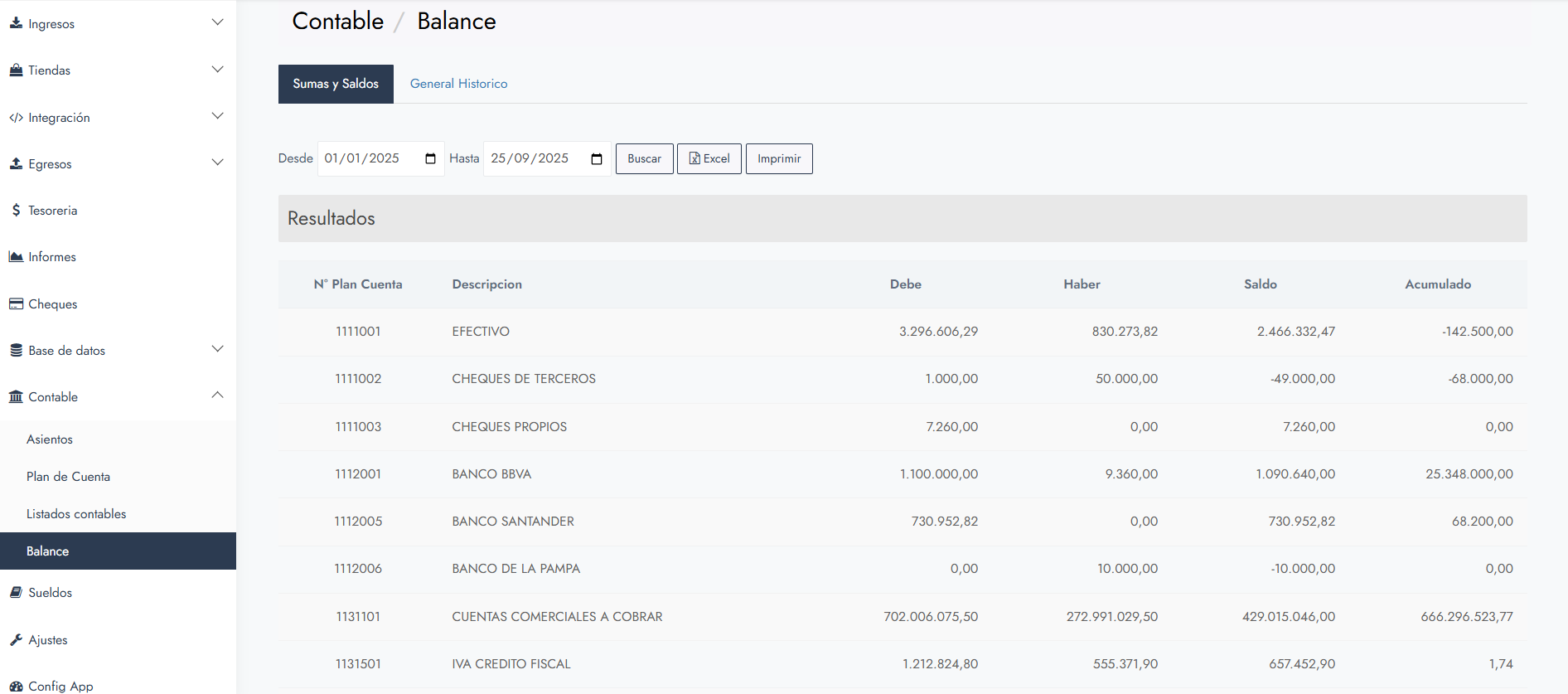Collapse the Contable section chevron

click(217, 396)
